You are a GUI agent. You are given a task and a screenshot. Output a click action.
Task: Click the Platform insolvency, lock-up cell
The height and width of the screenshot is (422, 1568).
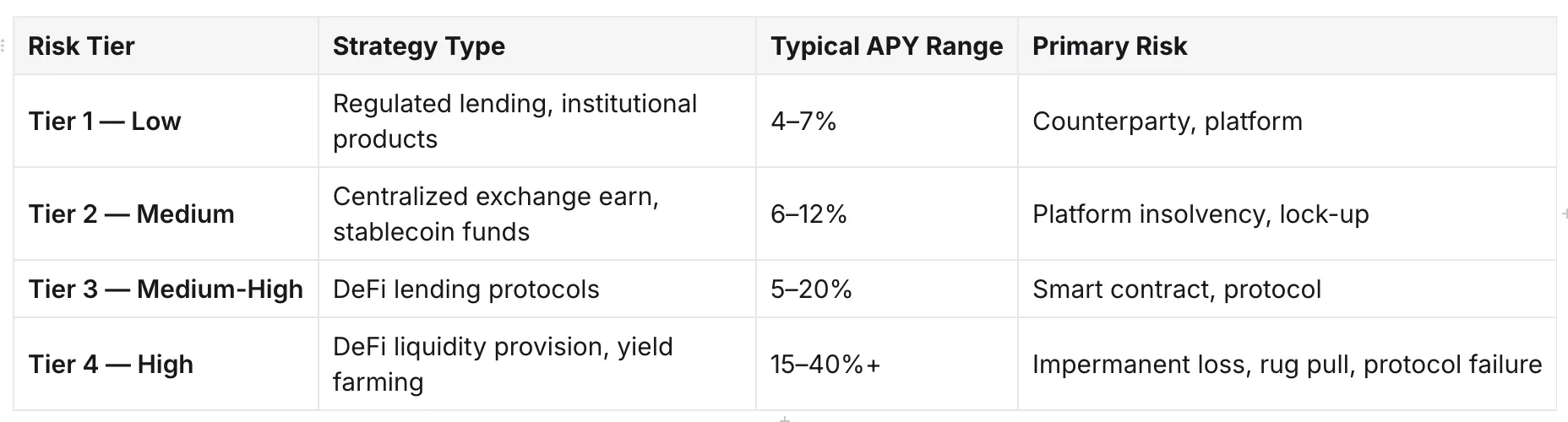[1287, 214]
